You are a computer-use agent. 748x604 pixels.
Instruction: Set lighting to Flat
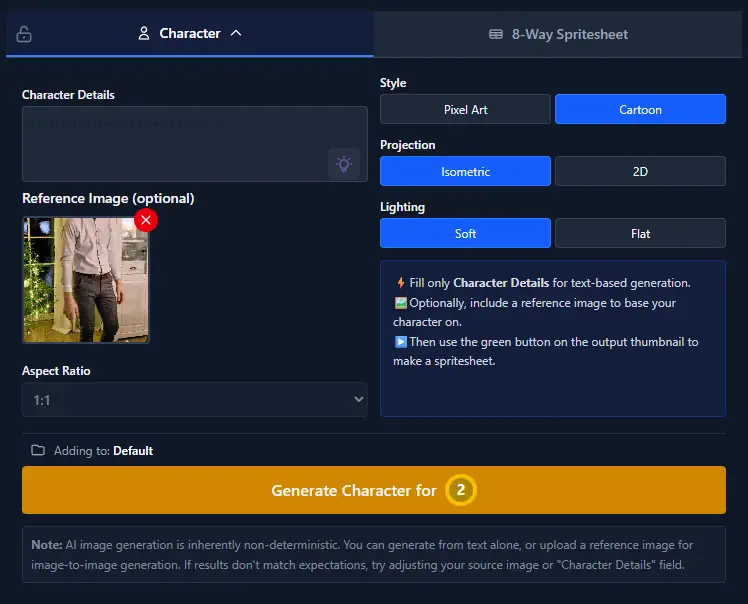point(640,234)
